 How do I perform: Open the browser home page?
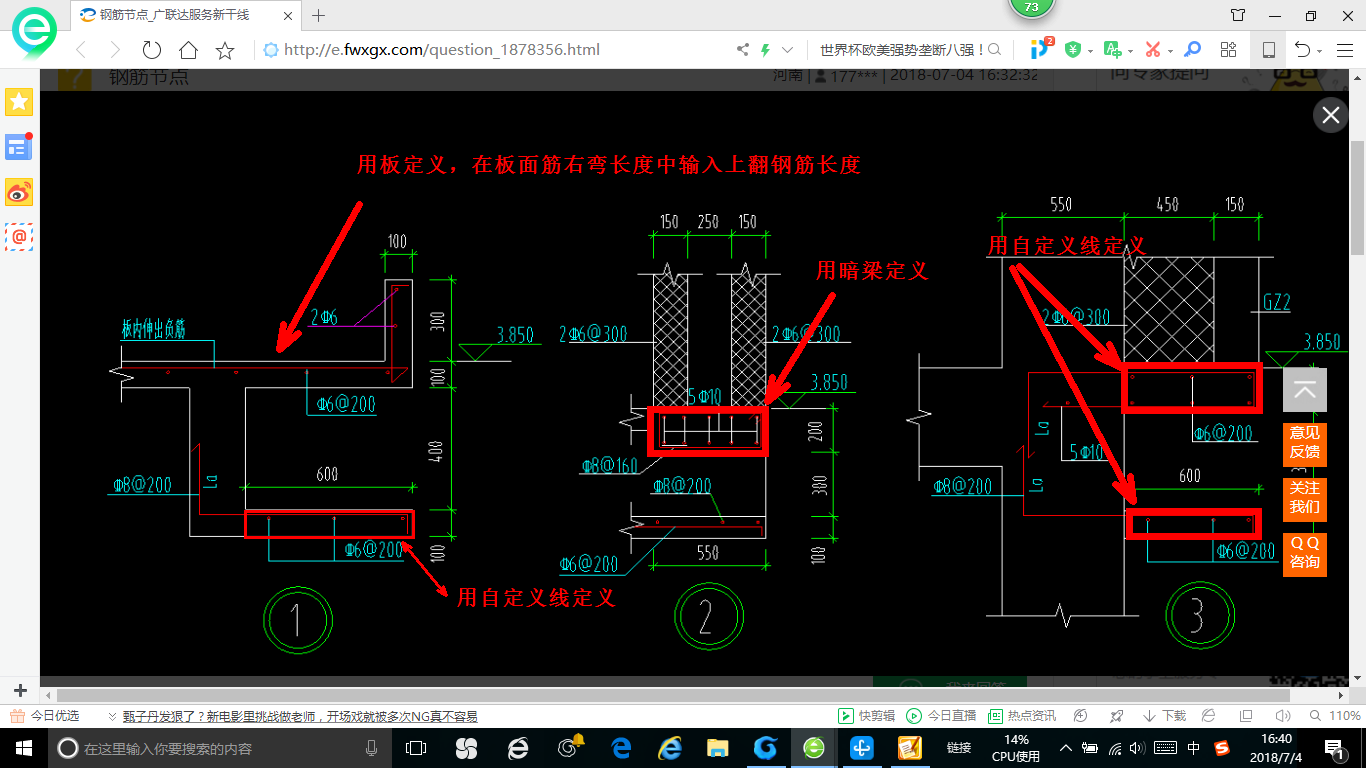tap(188, 50)
